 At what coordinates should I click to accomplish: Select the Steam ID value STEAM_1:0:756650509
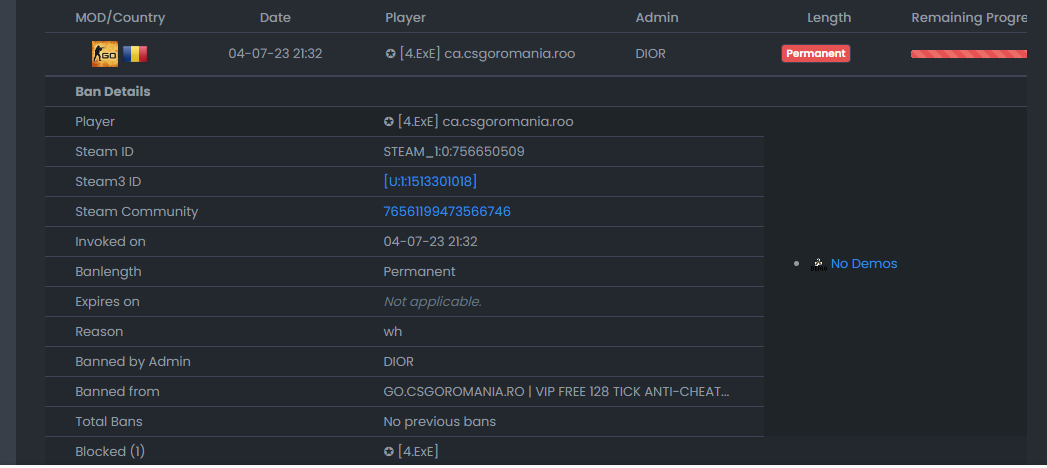[x=454, y=152]
